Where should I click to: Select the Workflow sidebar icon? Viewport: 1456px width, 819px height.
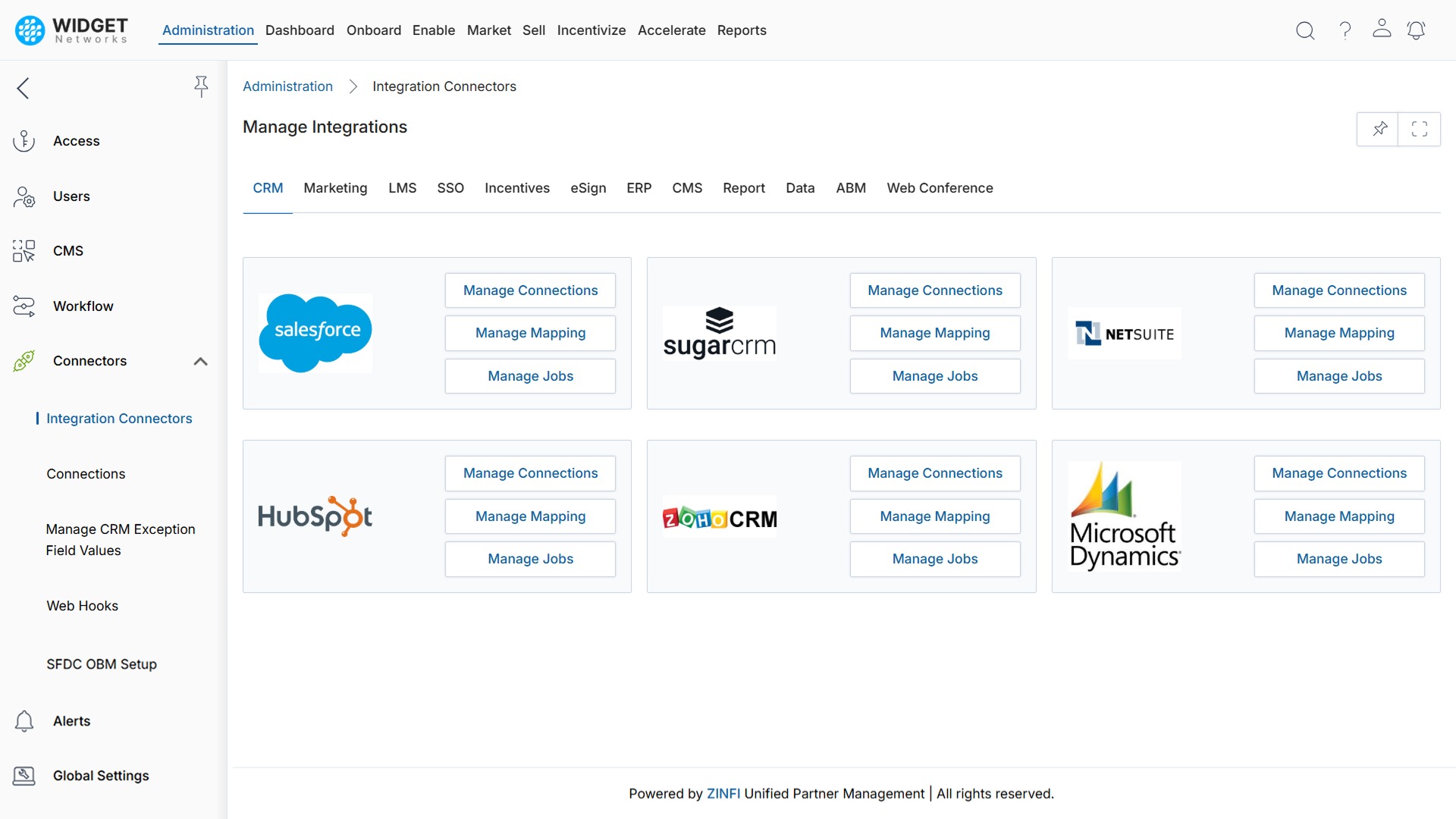point(24,306)
